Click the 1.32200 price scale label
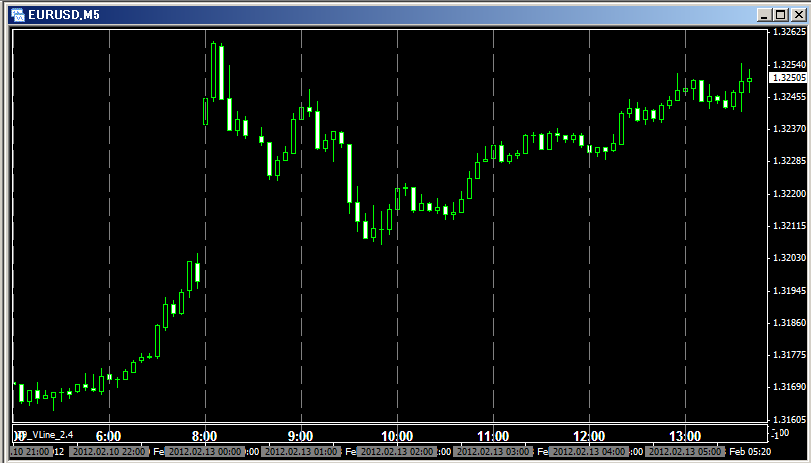Image resolution: width=811 pixels, height=463 pixels. (787, 193)
